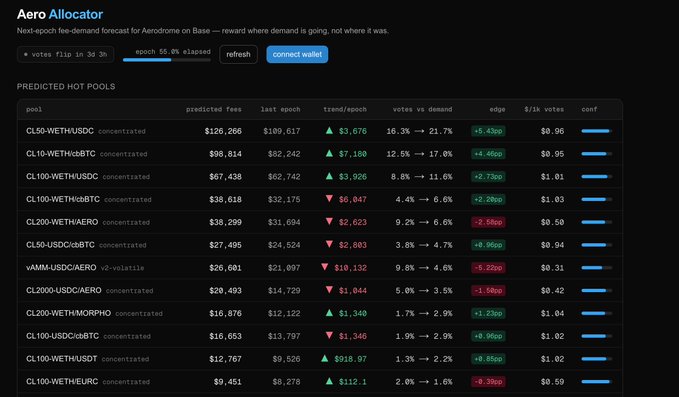
Task: Sort by the last epoch column header
Action: (280, 109)
